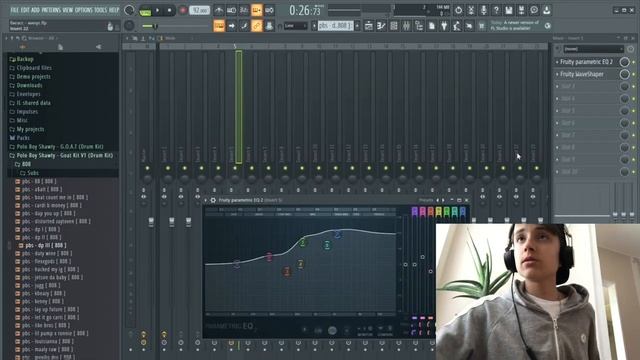Screen dimensions: 640x360
Task: Click EQ band 3 red node
Action: click(x=287, y=271)
